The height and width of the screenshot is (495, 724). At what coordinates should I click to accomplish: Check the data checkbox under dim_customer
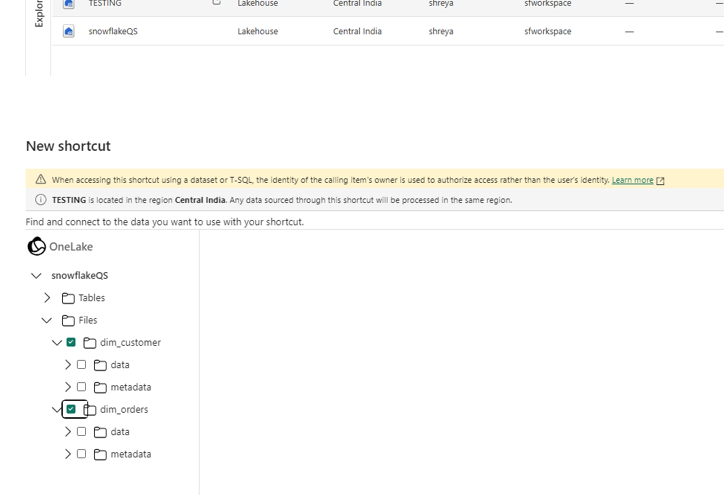[x=82, y=365]
